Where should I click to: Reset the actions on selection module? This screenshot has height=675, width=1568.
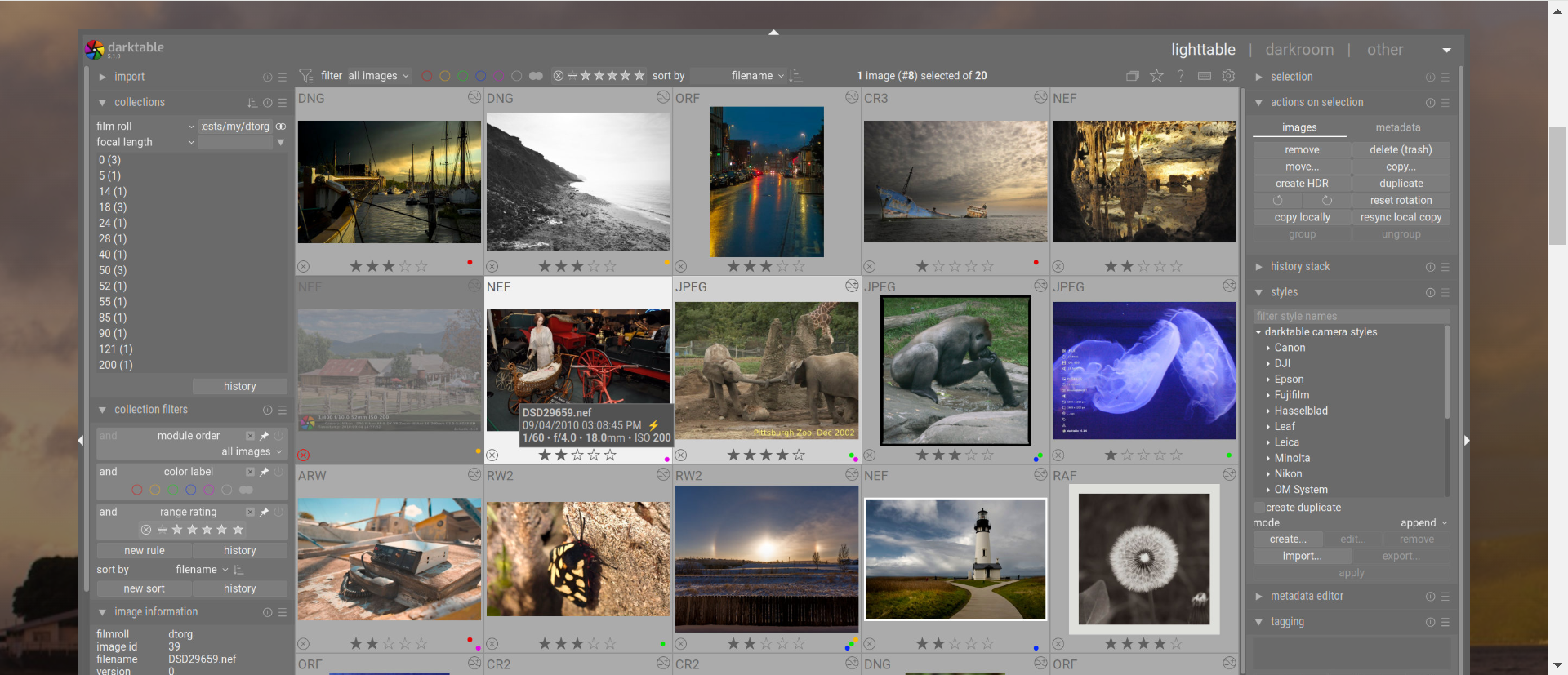pos(1430,103)
